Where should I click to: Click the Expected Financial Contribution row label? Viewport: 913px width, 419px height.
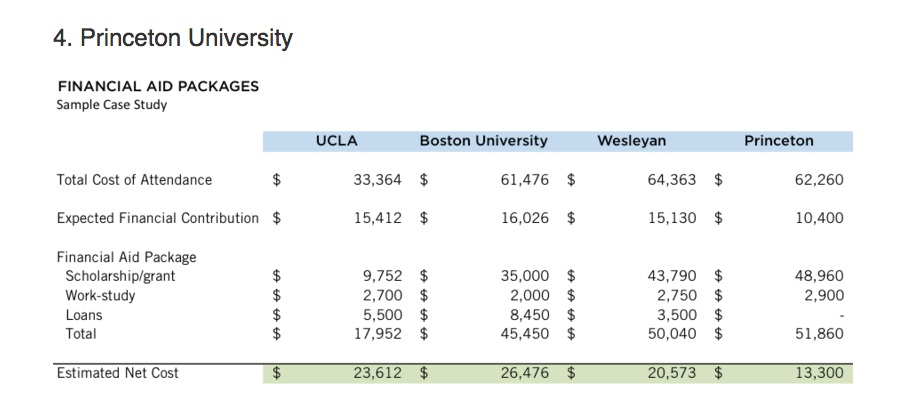pos(157,218)
